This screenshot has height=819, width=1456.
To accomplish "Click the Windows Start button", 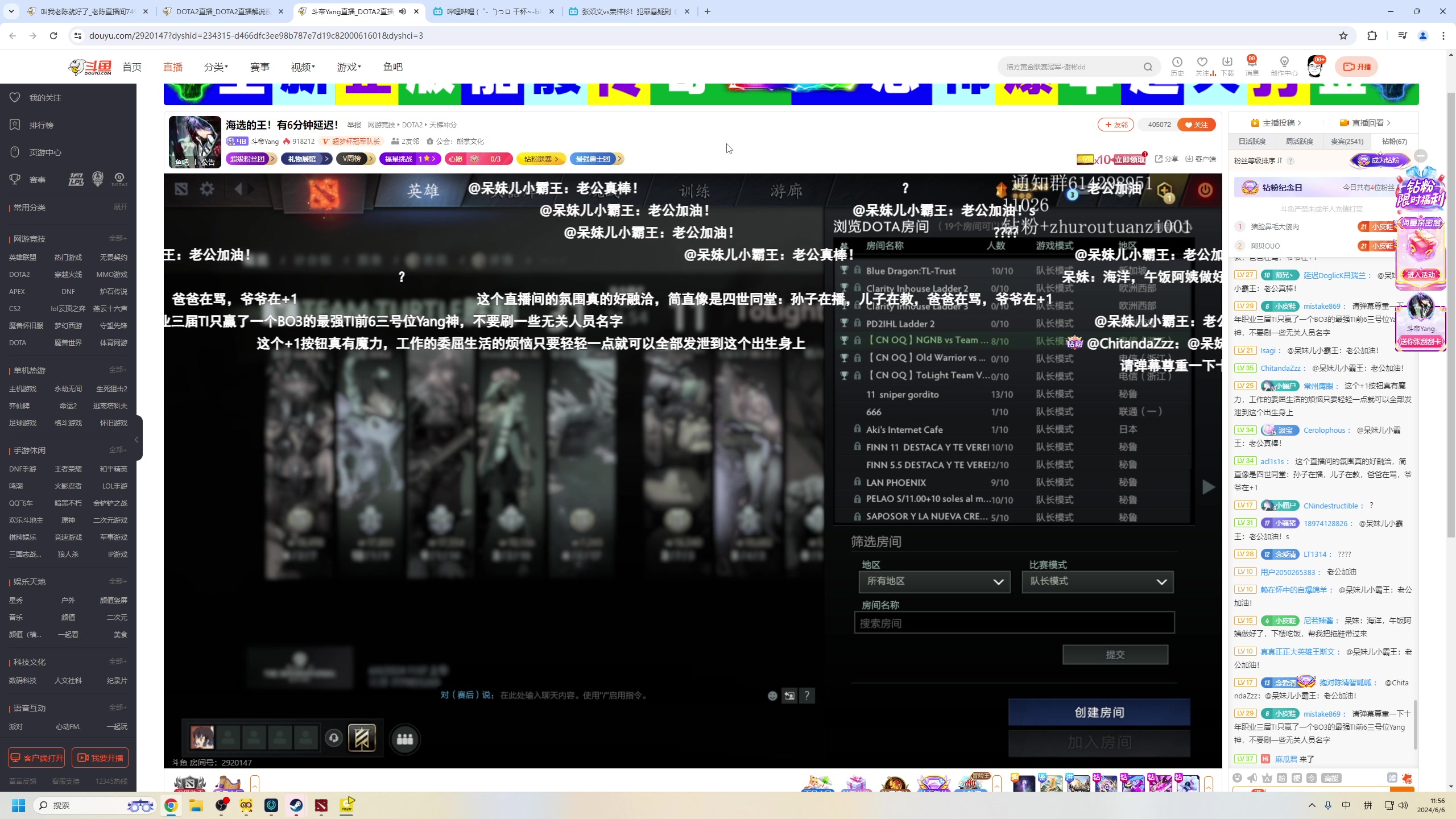I will tap(18, 805).
